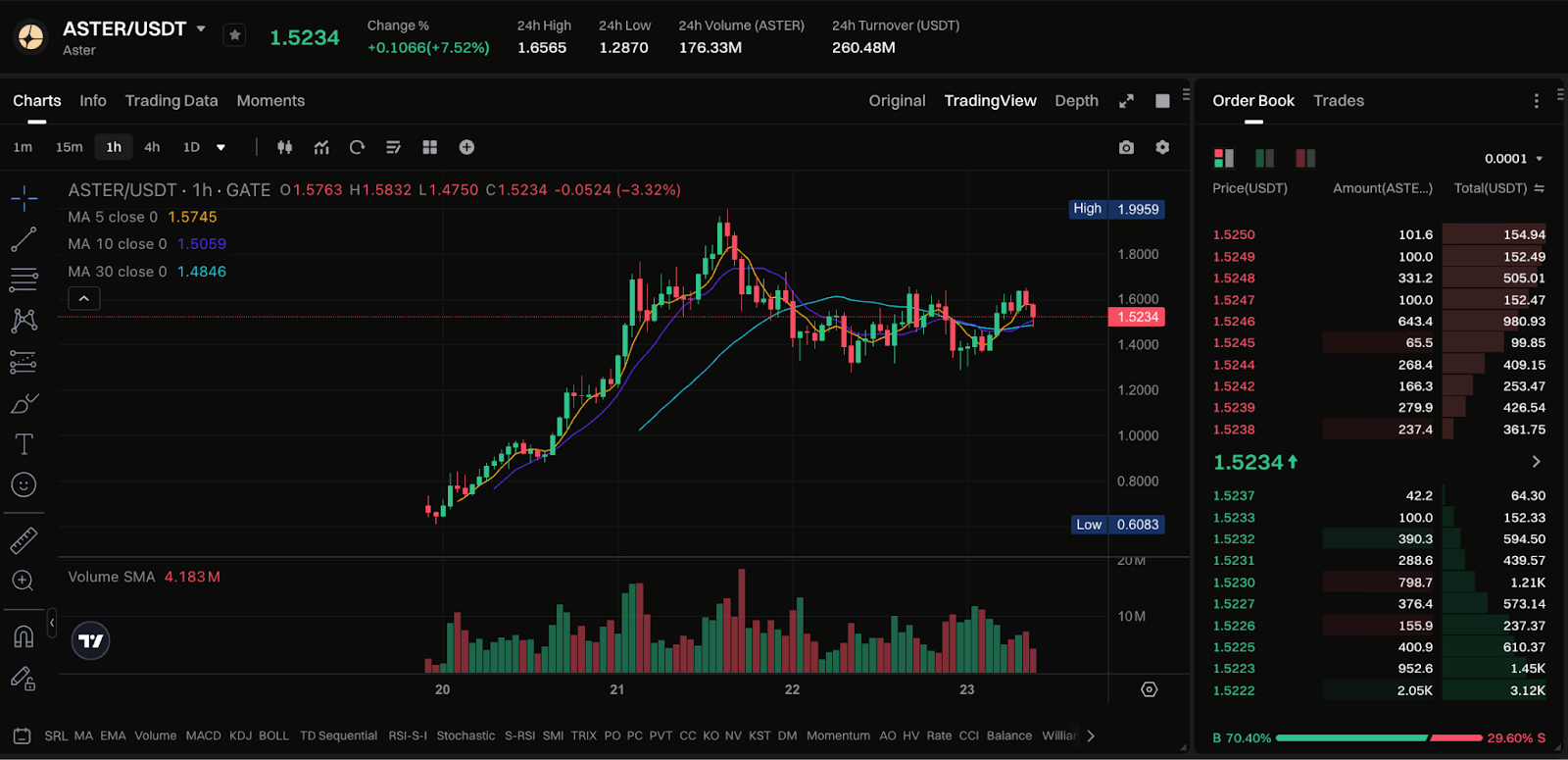1568x760 pixels.
Task: Select the trend line drawing tool
Action: [24, 239]
